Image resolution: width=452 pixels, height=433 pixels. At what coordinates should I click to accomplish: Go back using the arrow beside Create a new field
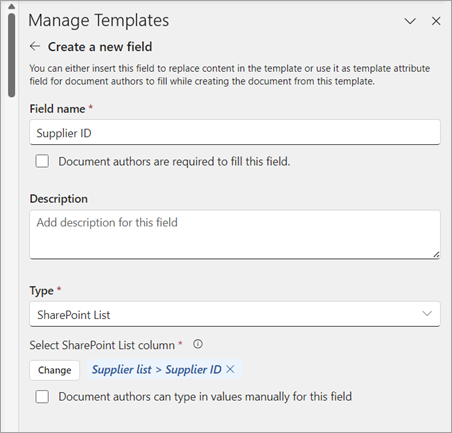click(x=35, y=46)
